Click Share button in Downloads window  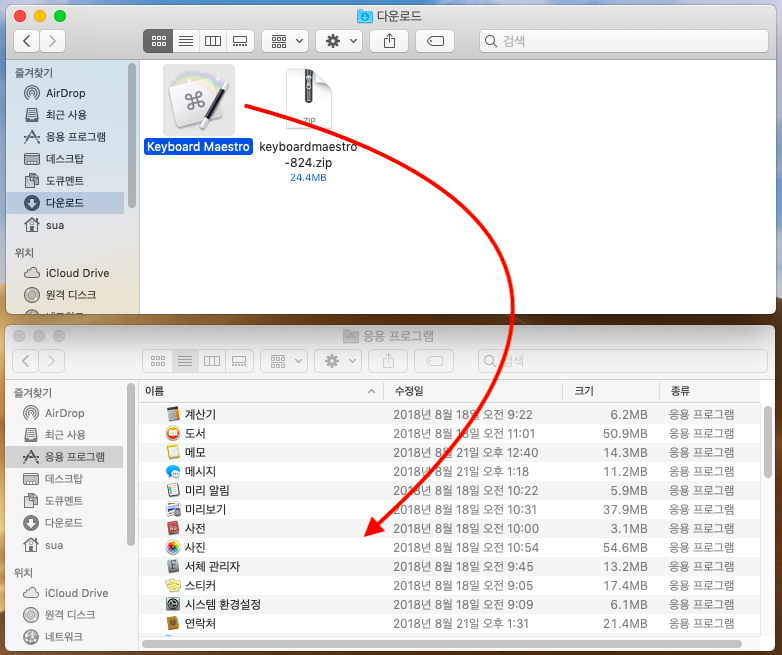click(389, 41)
